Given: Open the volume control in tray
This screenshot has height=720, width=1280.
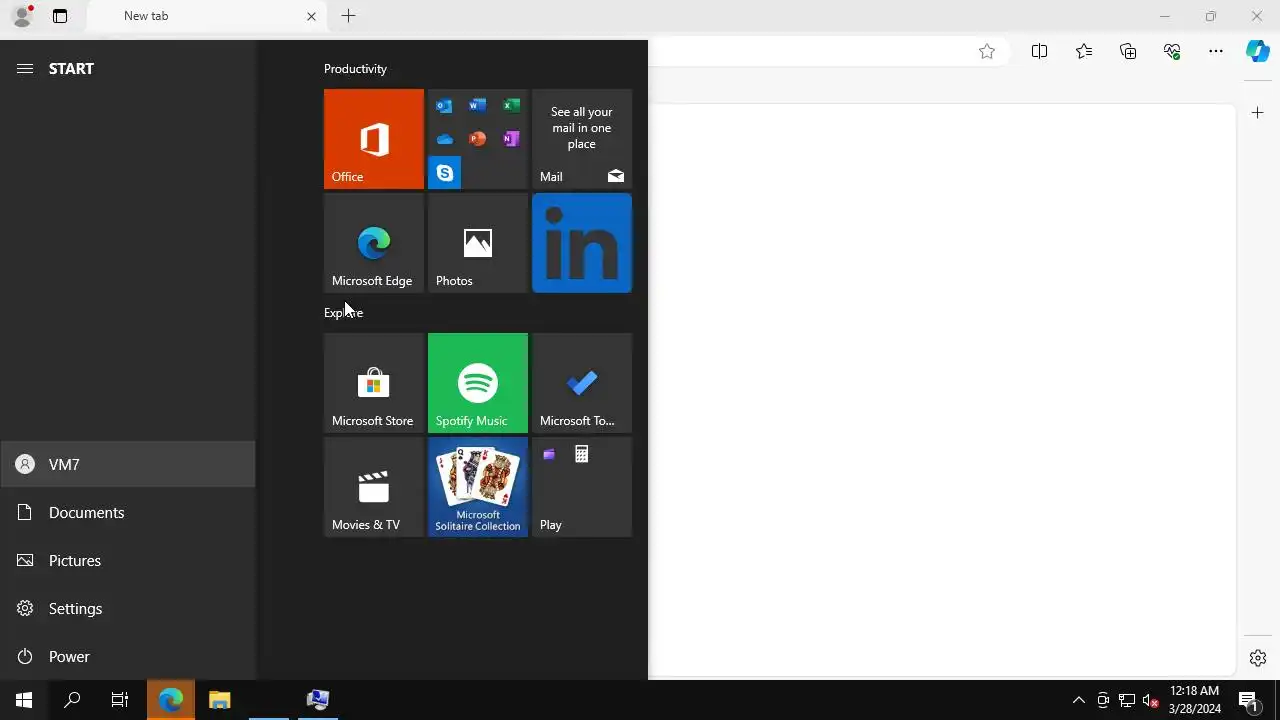Looking at the screenshot, I should [x=1151, y=700].
